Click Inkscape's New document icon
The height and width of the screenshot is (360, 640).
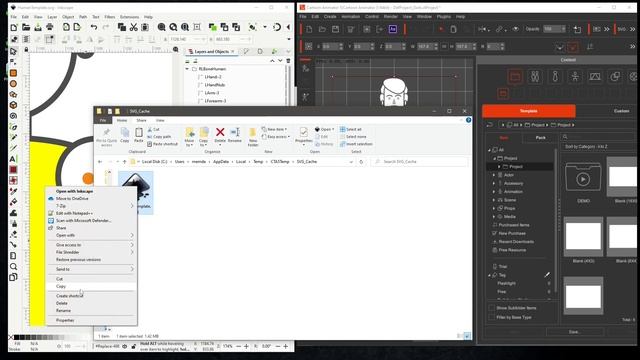tap(14, 27)
